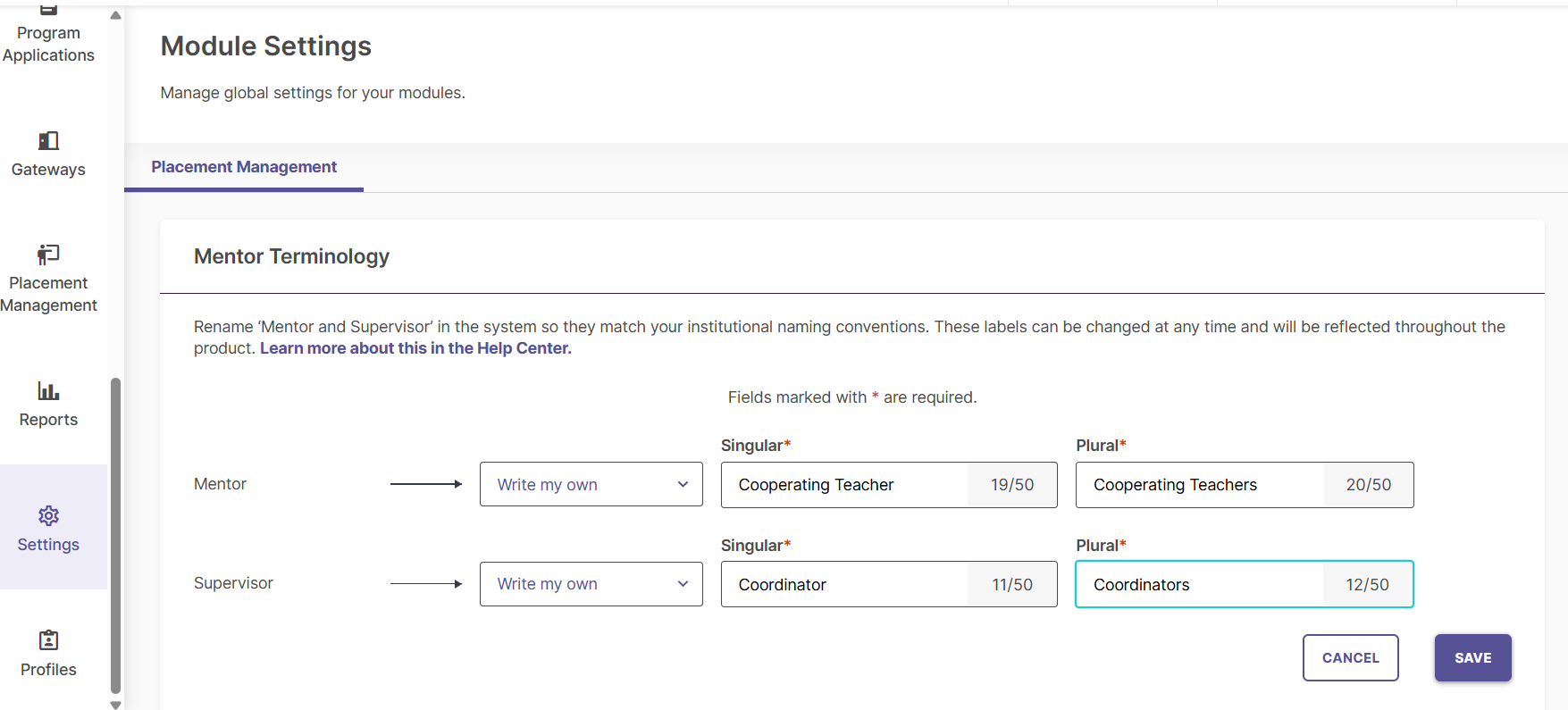This screenshot has width=1568, height=710.
Task: Open the Gateways sidebar icon
Action: pyautogui.click(x=48, y=141)
